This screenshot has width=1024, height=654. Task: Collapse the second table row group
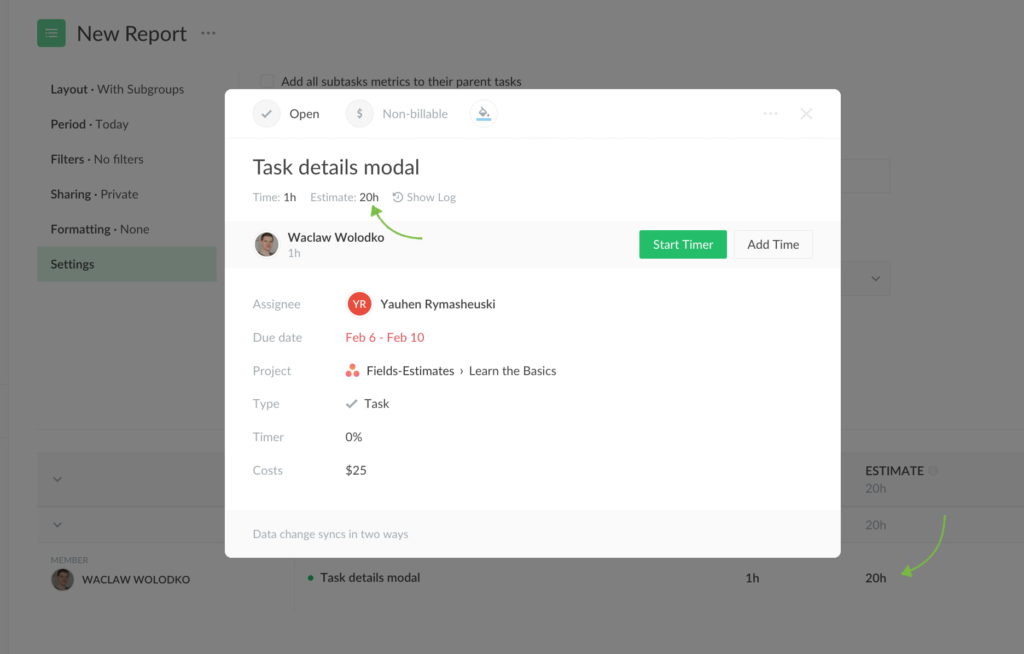click(58, 524)
